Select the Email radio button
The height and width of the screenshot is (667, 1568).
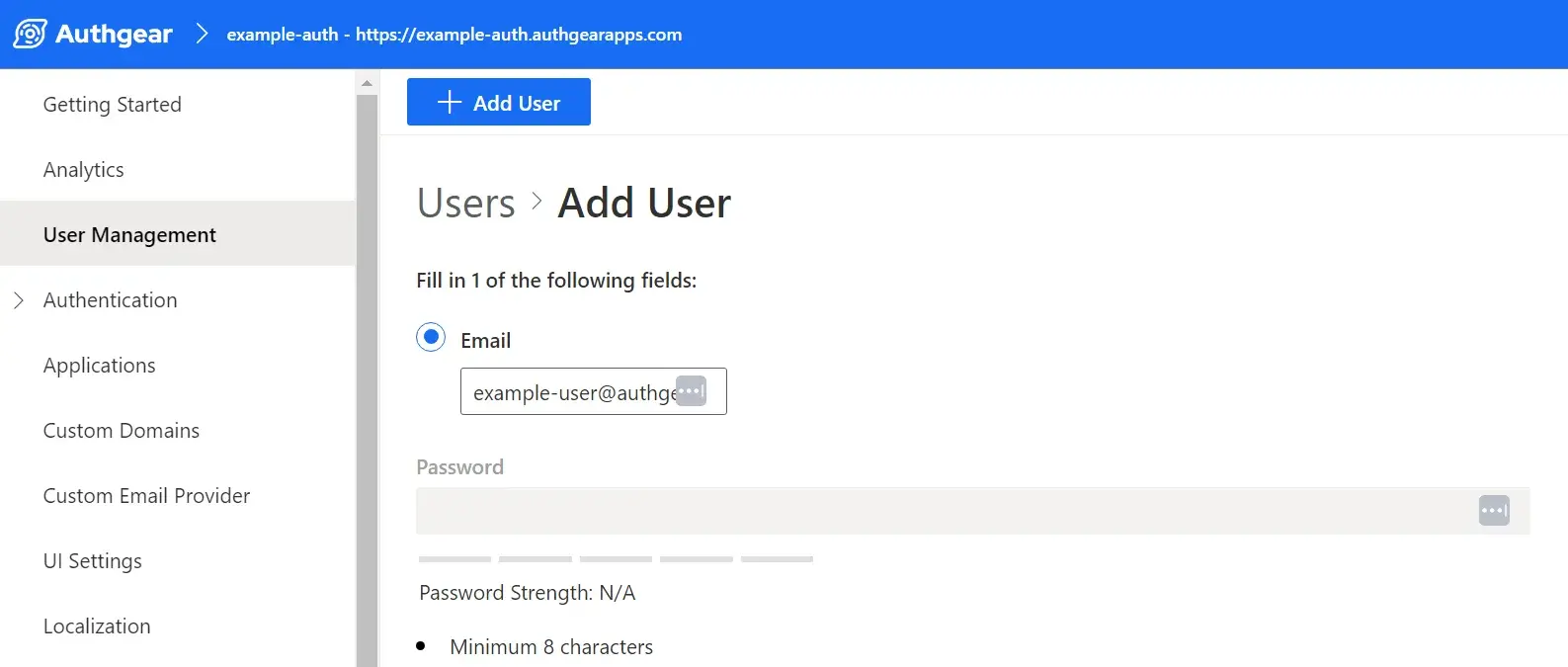tap(431, 337)
